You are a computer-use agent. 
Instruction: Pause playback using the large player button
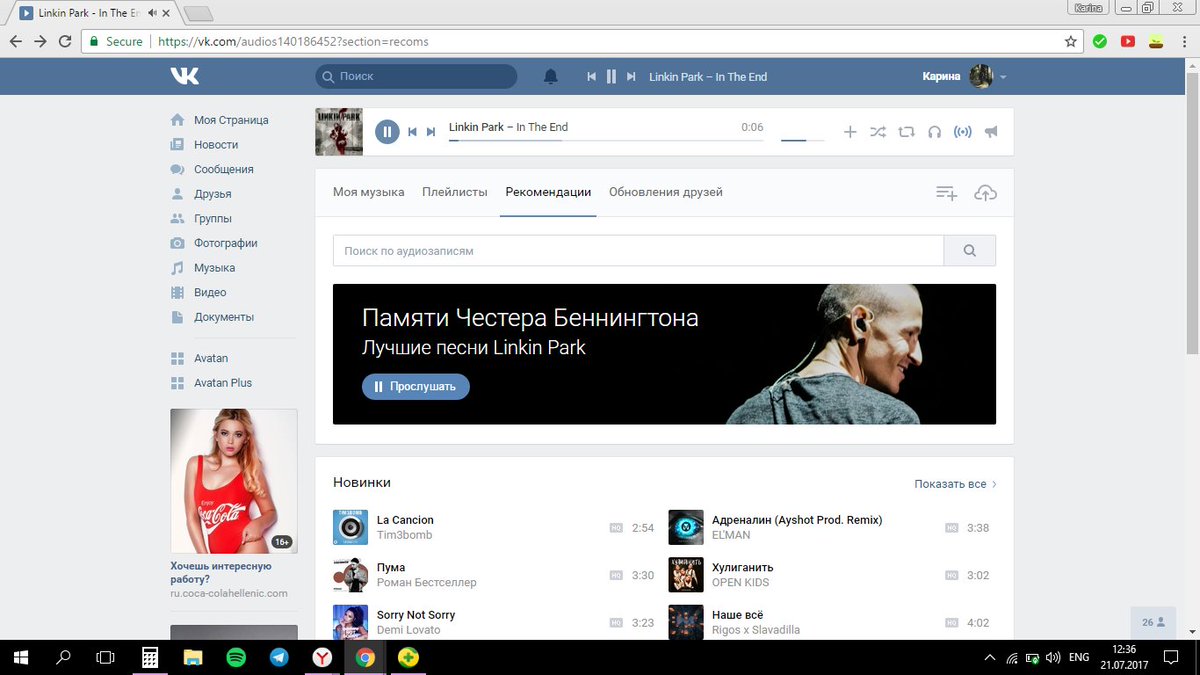coord(387,131)
